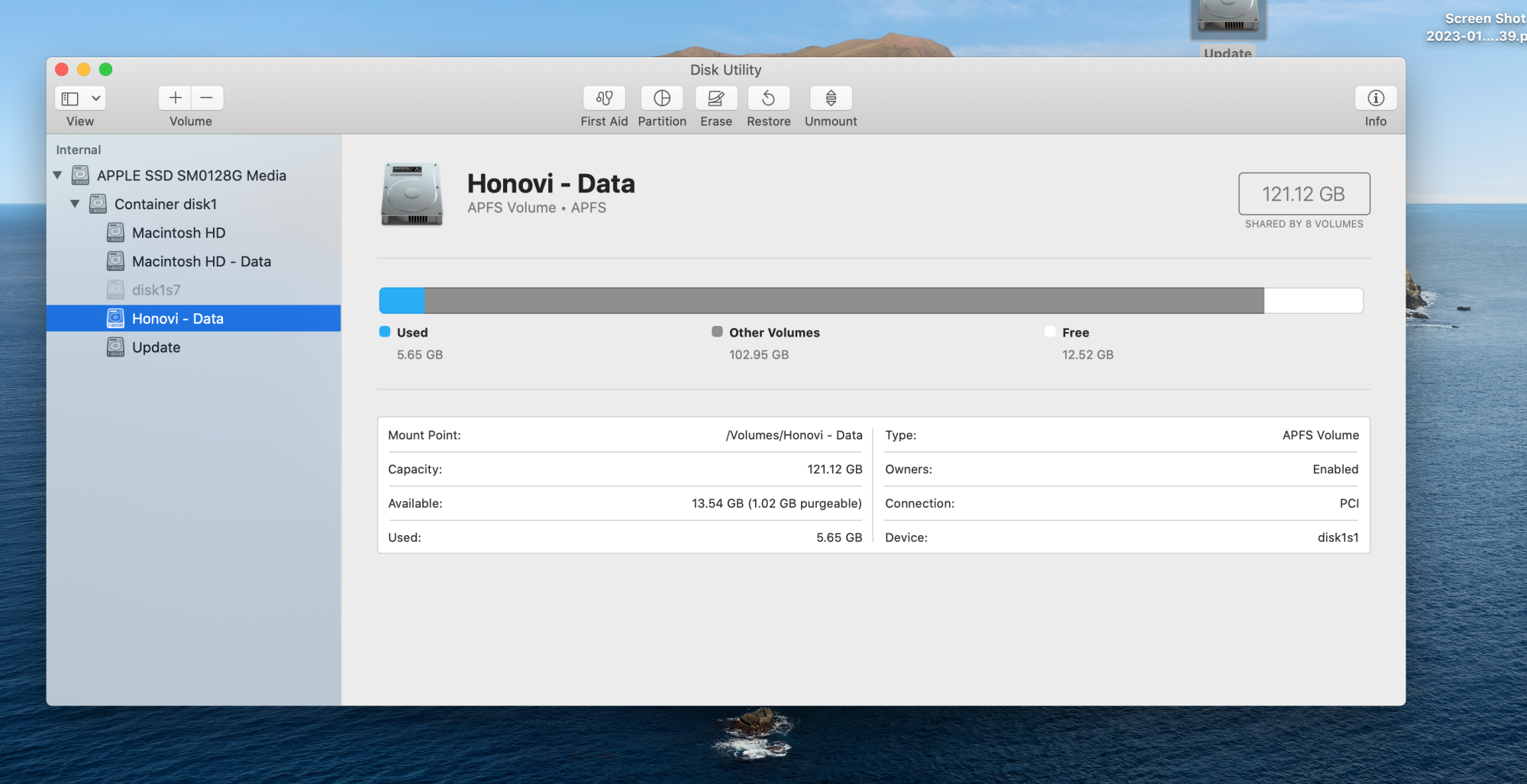Screen dimensions: 1527x784
Task: Close the Disk Utility window
Action: 62,69
